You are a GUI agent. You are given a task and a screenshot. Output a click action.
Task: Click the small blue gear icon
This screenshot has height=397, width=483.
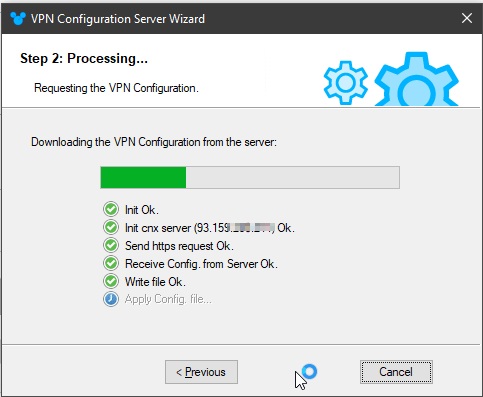click(x=346, y=82)
